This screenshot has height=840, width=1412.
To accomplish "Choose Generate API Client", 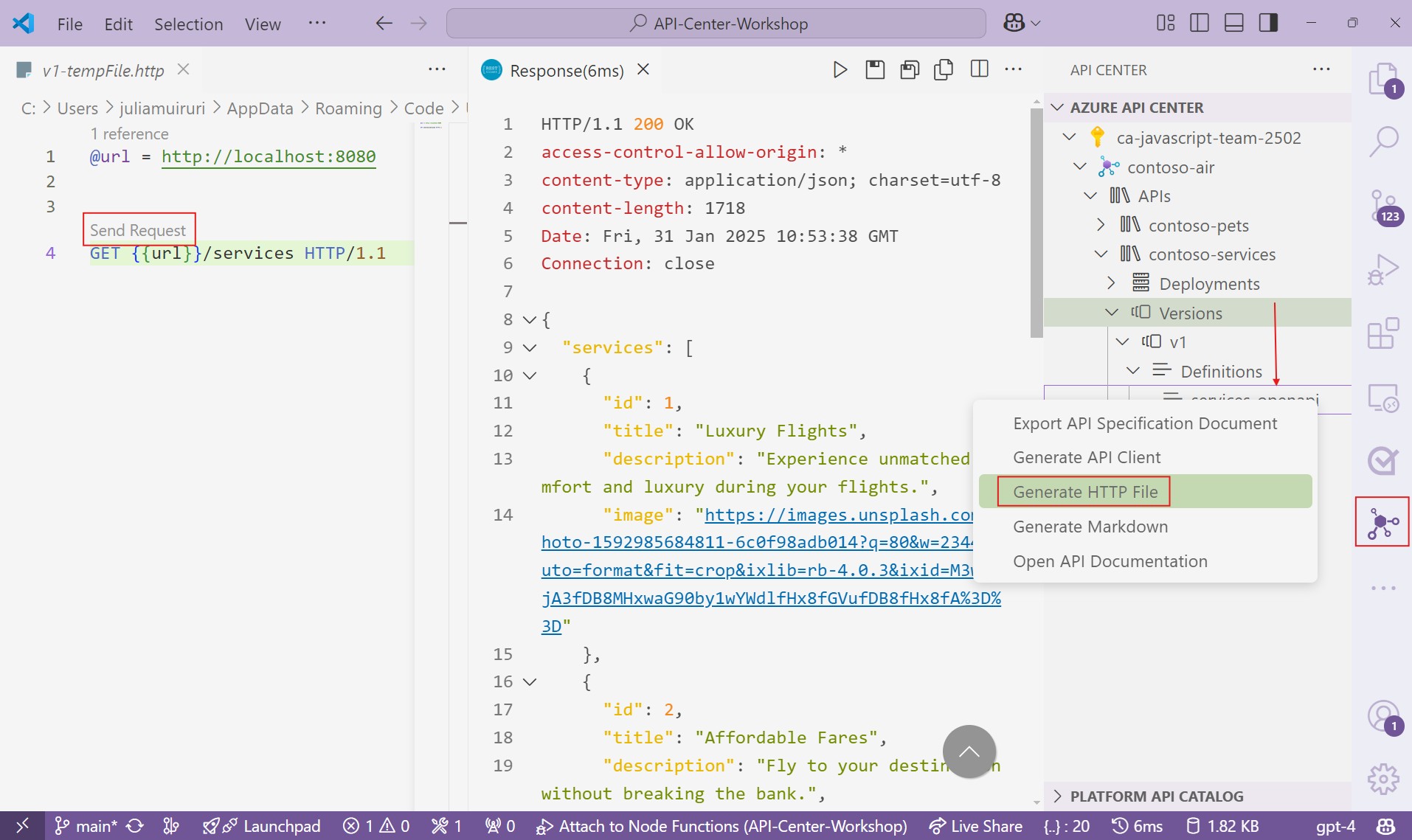I will (x=1145, y=457).
